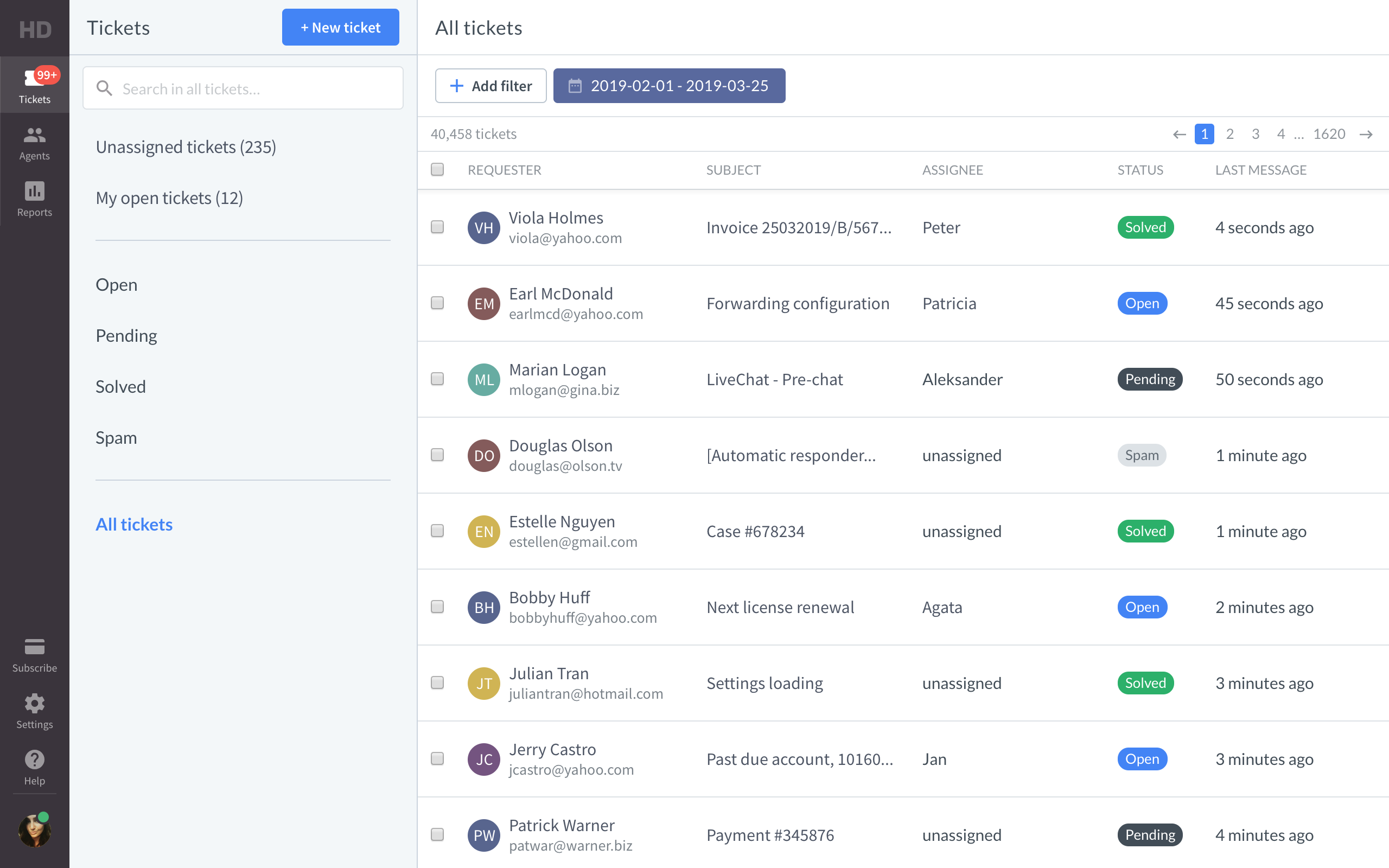
Task: Select Douglas Olson ticket checkbox
Action: pos(437,455)
